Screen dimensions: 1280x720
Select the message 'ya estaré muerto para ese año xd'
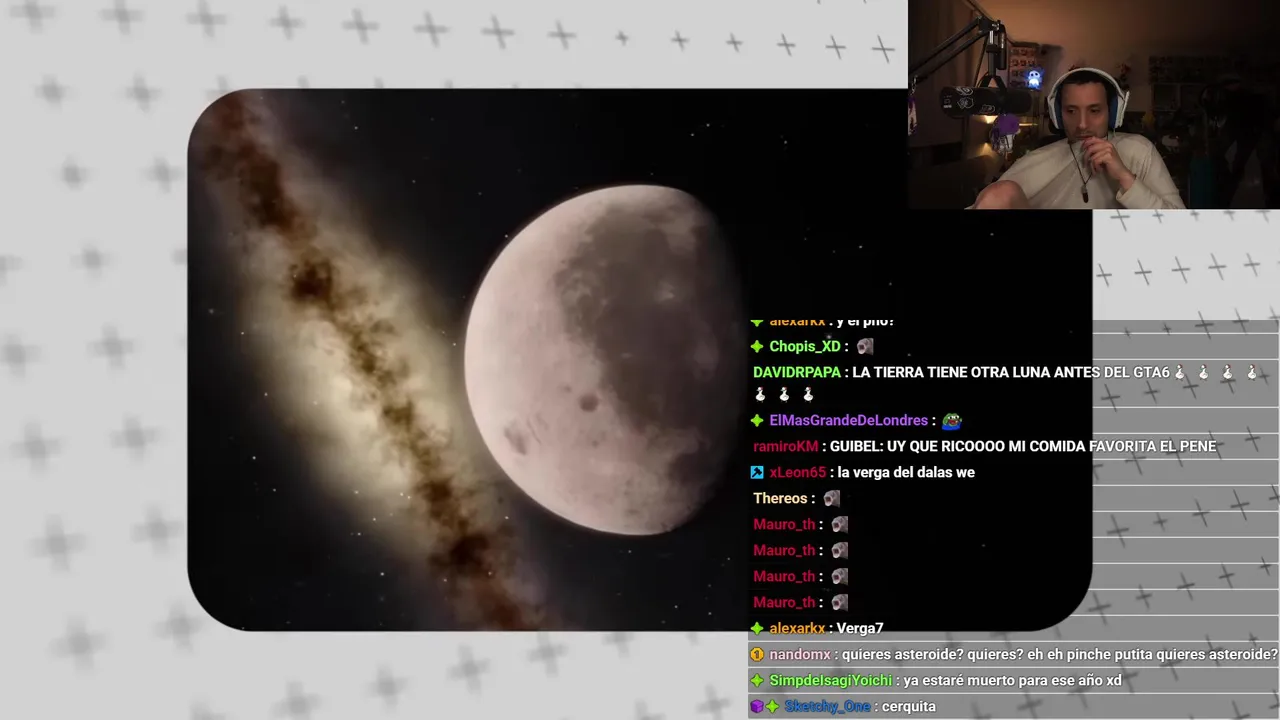point(1012,681)
